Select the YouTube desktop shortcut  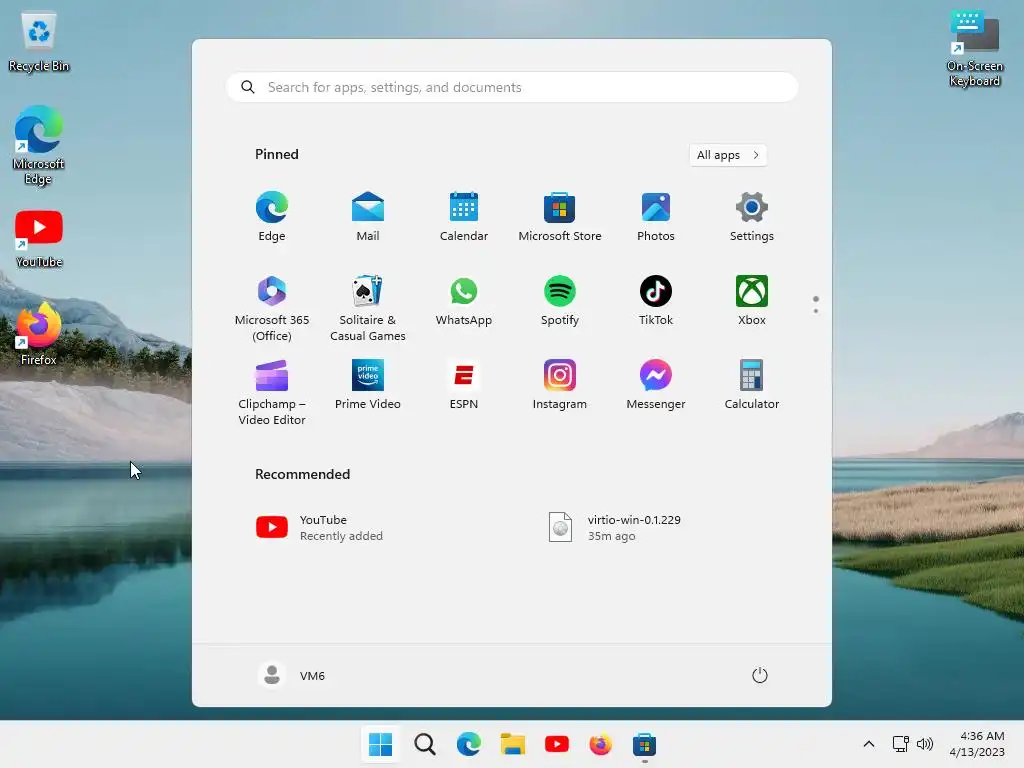click(39, 239)
